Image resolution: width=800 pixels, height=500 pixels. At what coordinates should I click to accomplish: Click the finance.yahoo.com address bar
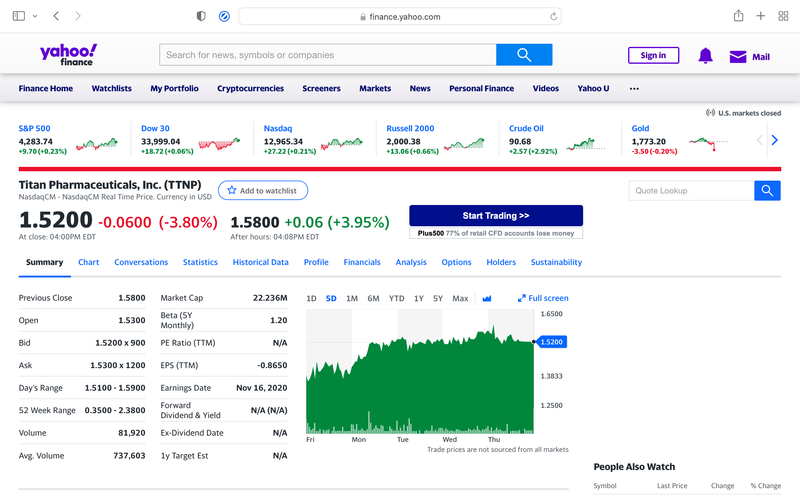click(x=400, y=16)
